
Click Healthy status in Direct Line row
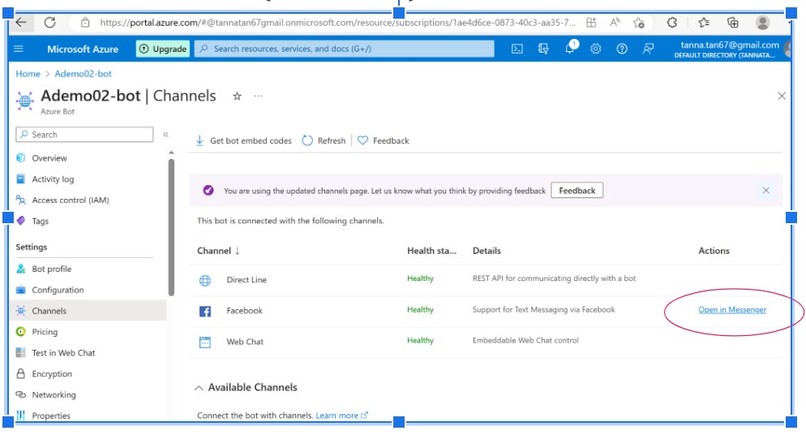click(x=420, y=278)
